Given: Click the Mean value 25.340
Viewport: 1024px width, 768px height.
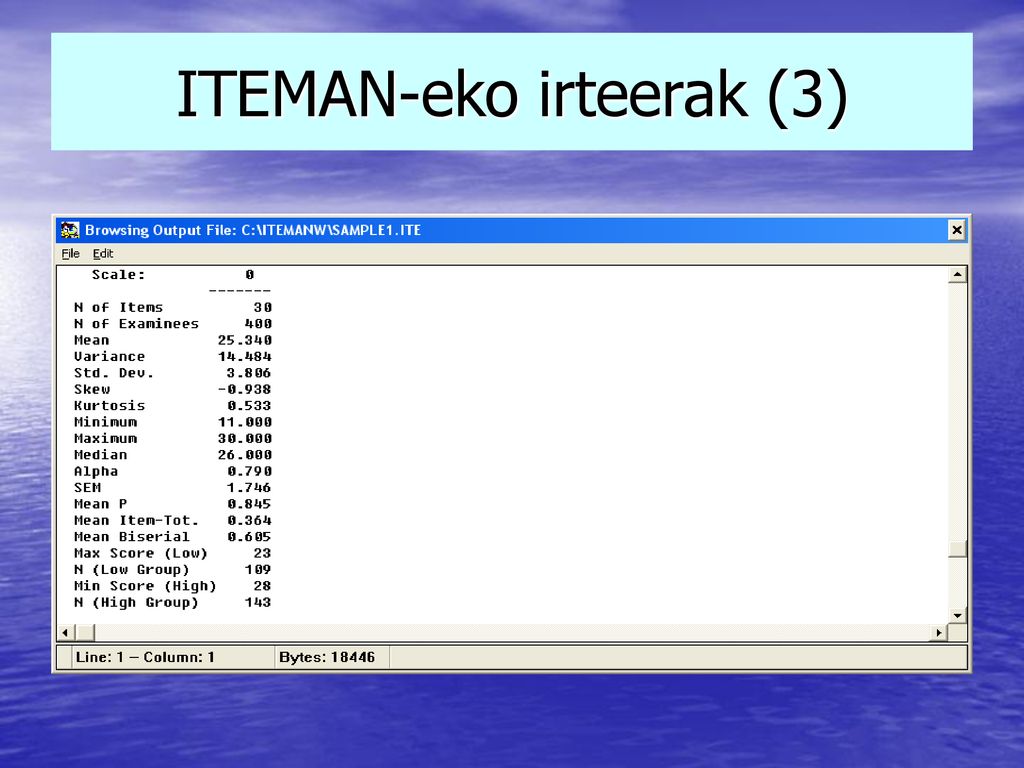Looking at the screenshot, I should [x=245, y=340].
